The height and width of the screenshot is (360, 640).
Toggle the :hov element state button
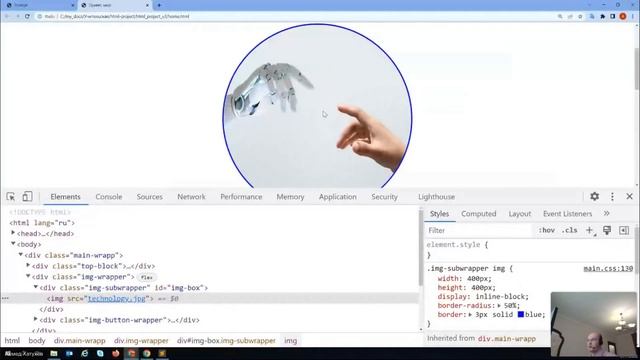546,230
